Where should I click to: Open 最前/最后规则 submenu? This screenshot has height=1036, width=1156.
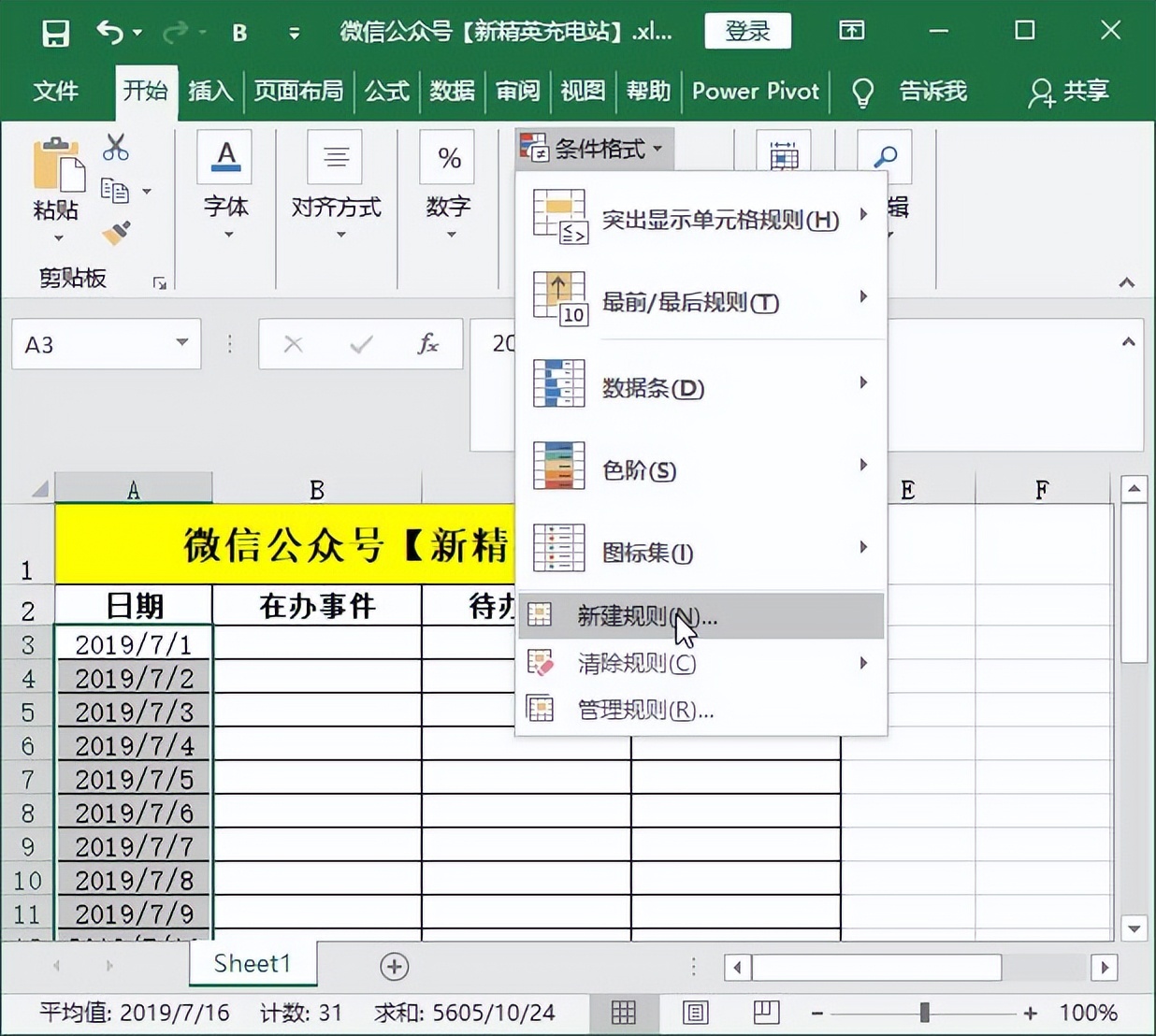pos(701,300)
